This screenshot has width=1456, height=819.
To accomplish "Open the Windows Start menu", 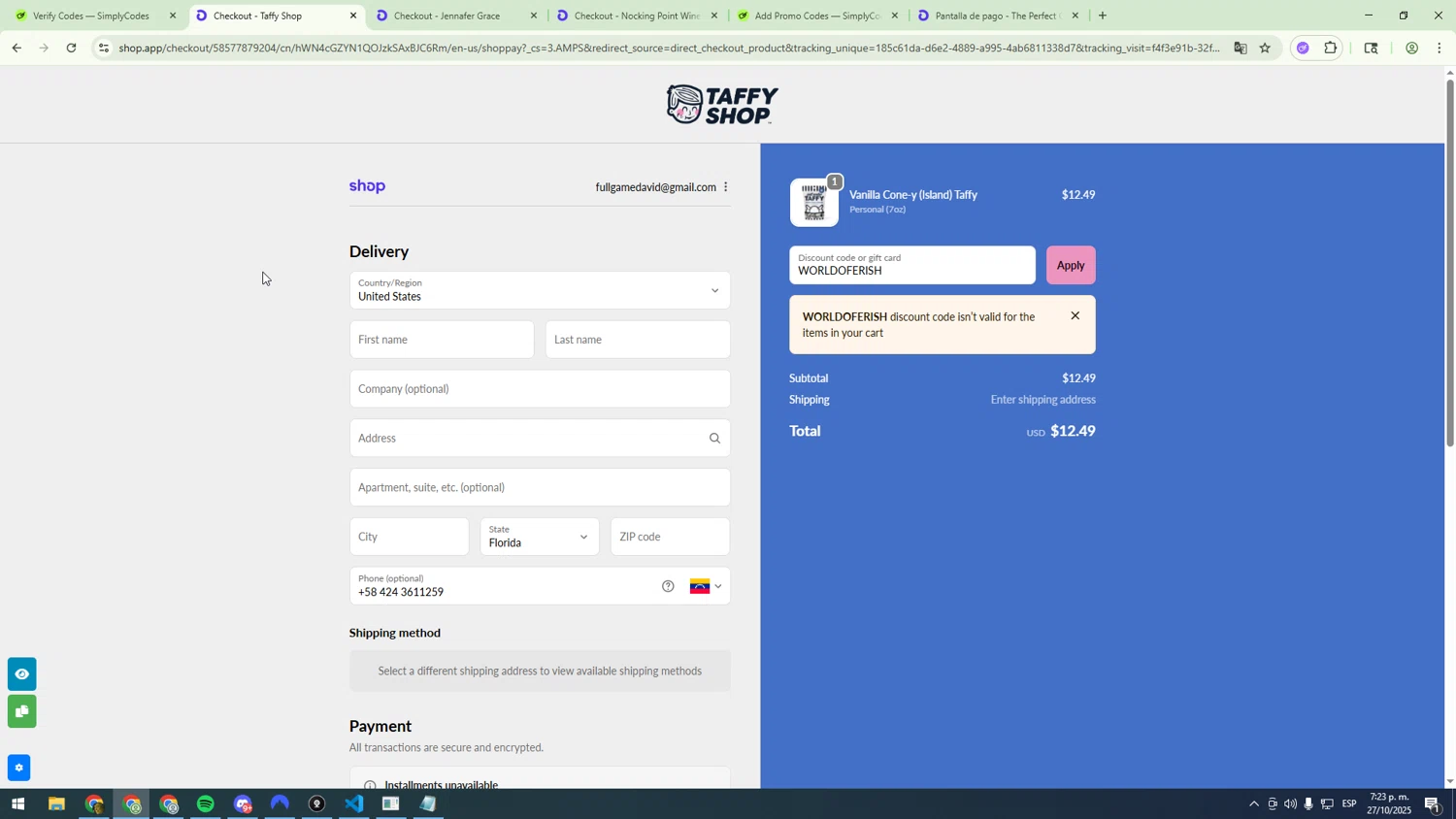I will click(x=17, y=804).
